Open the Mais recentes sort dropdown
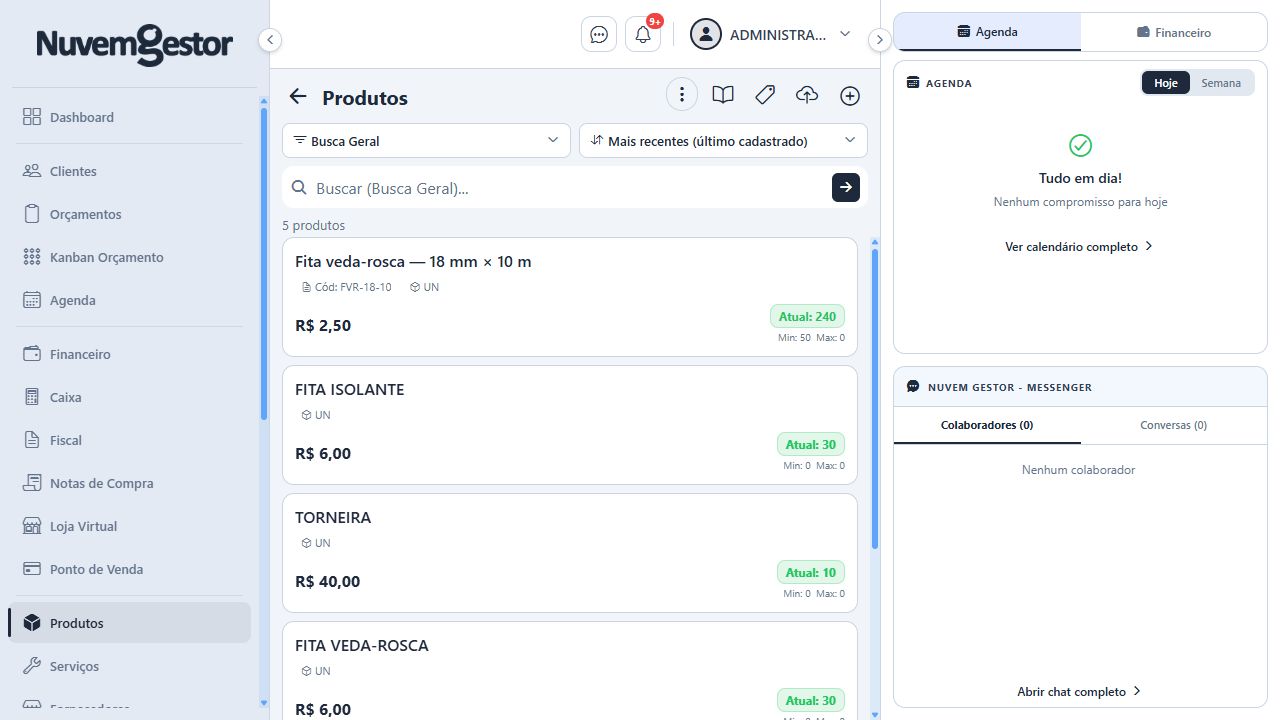Screen dimensions: 1280x720 (723, 141)
